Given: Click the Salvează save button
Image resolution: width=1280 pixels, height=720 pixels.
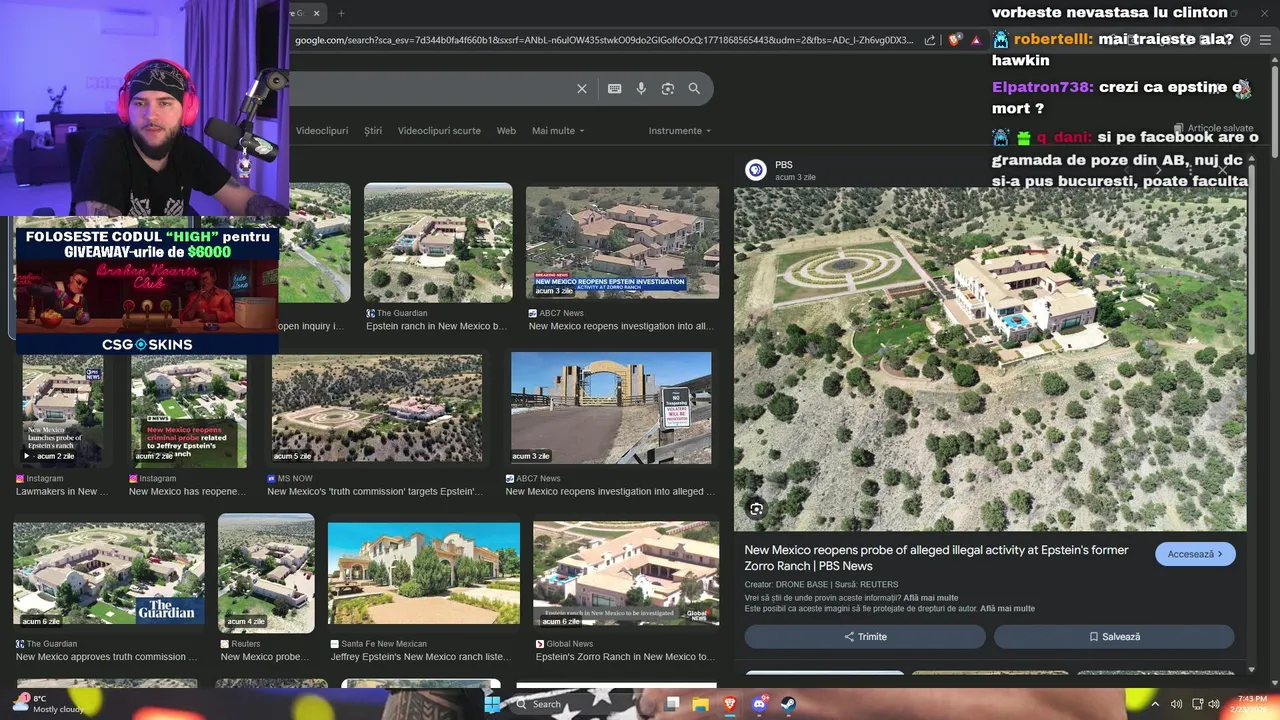Looking at the screenshot, I should coord(1114,637).
